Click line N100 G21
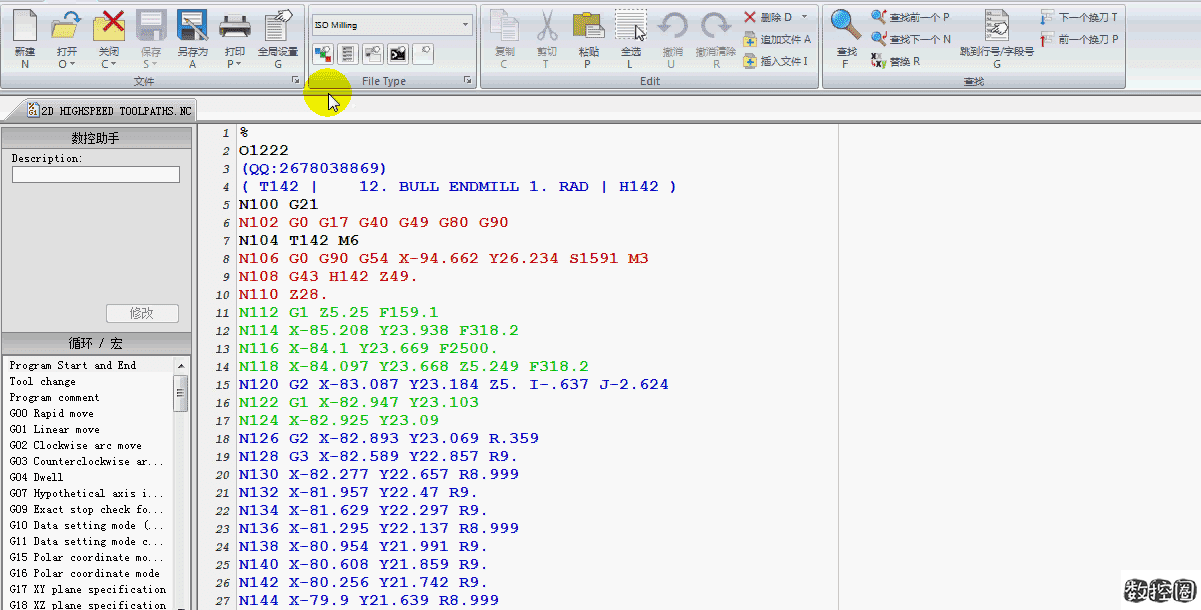 tap(279, 204)
